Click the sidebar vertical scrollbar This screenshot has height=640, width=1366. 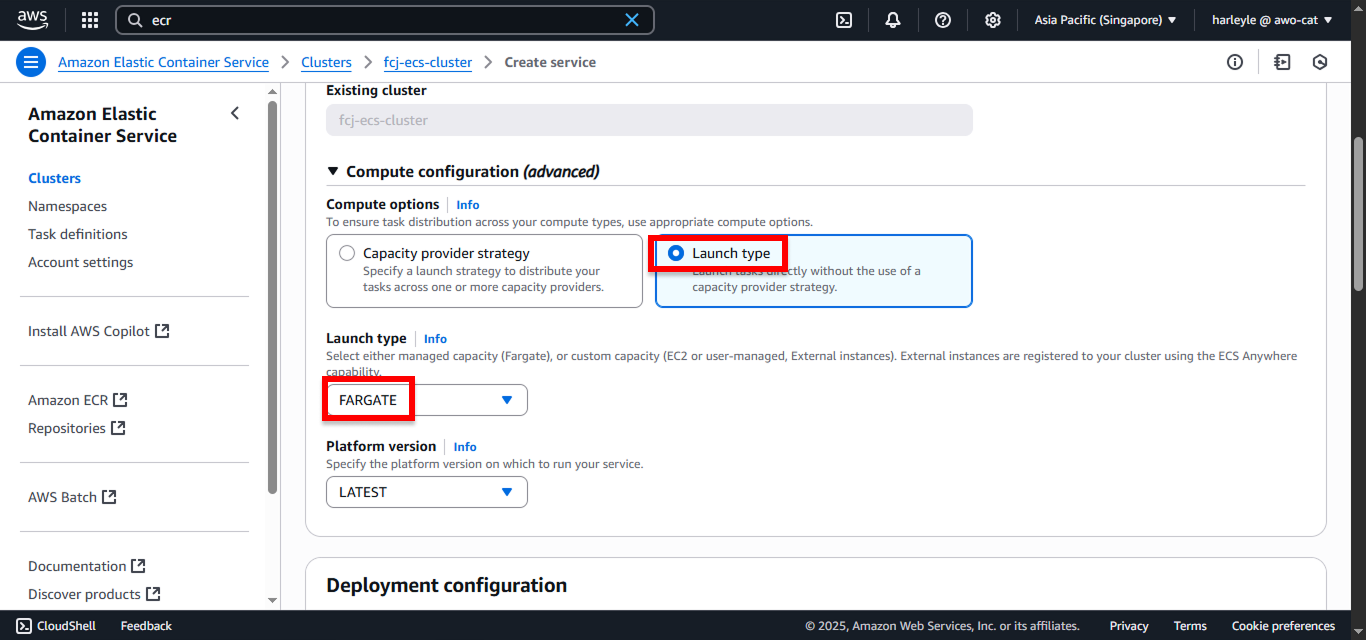pyautogui.click(x=273, y=297)
